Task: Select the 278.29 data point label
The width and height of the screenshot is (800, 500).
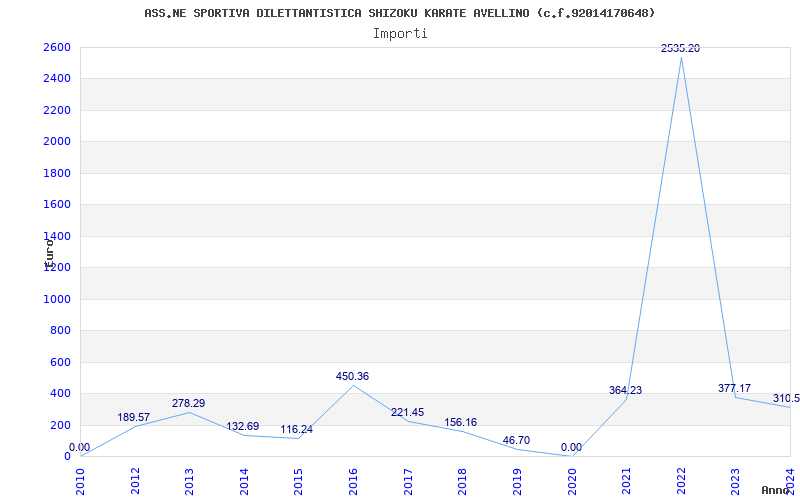Action: [x=188, y=404]
